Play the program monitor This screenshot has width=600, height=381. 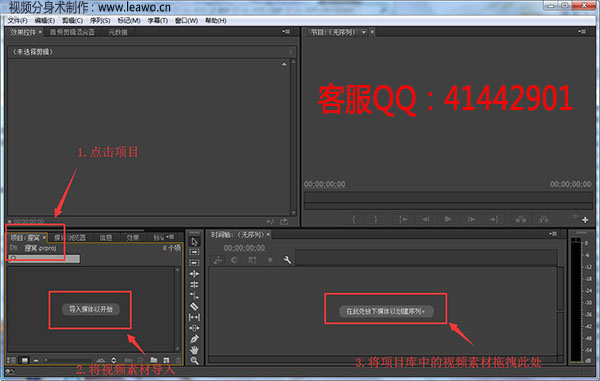(x=448, y=219)
